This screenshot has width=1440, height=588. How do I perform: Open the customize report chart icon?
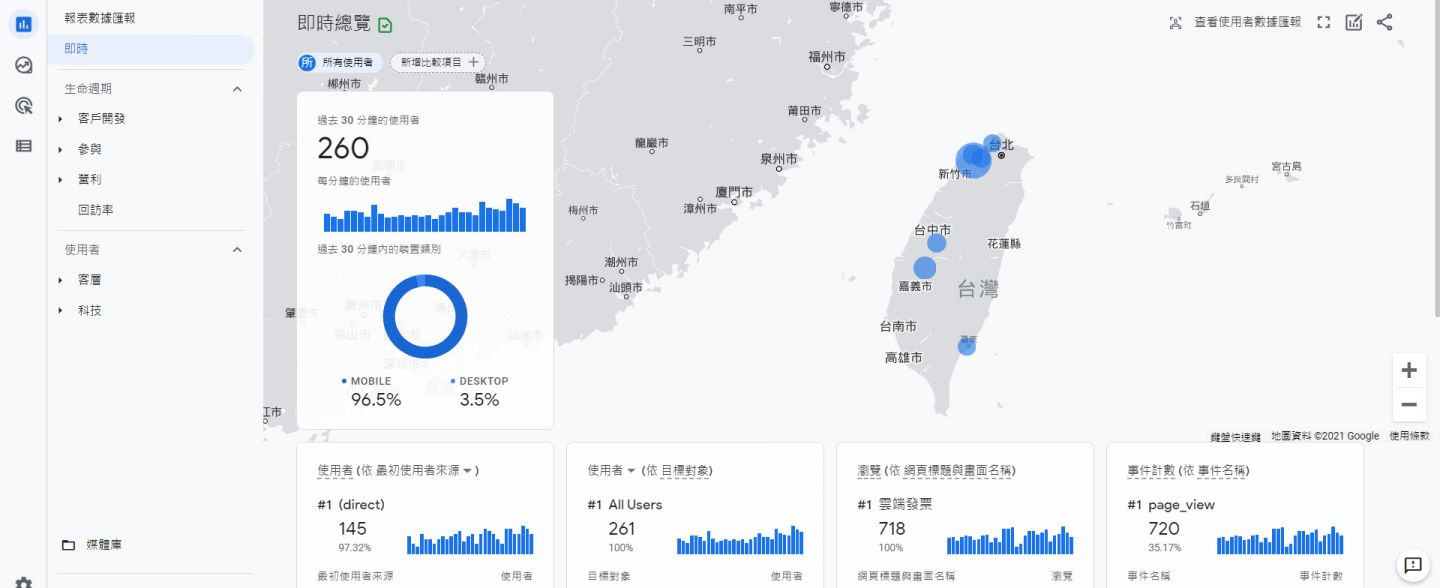(1354, 22)
